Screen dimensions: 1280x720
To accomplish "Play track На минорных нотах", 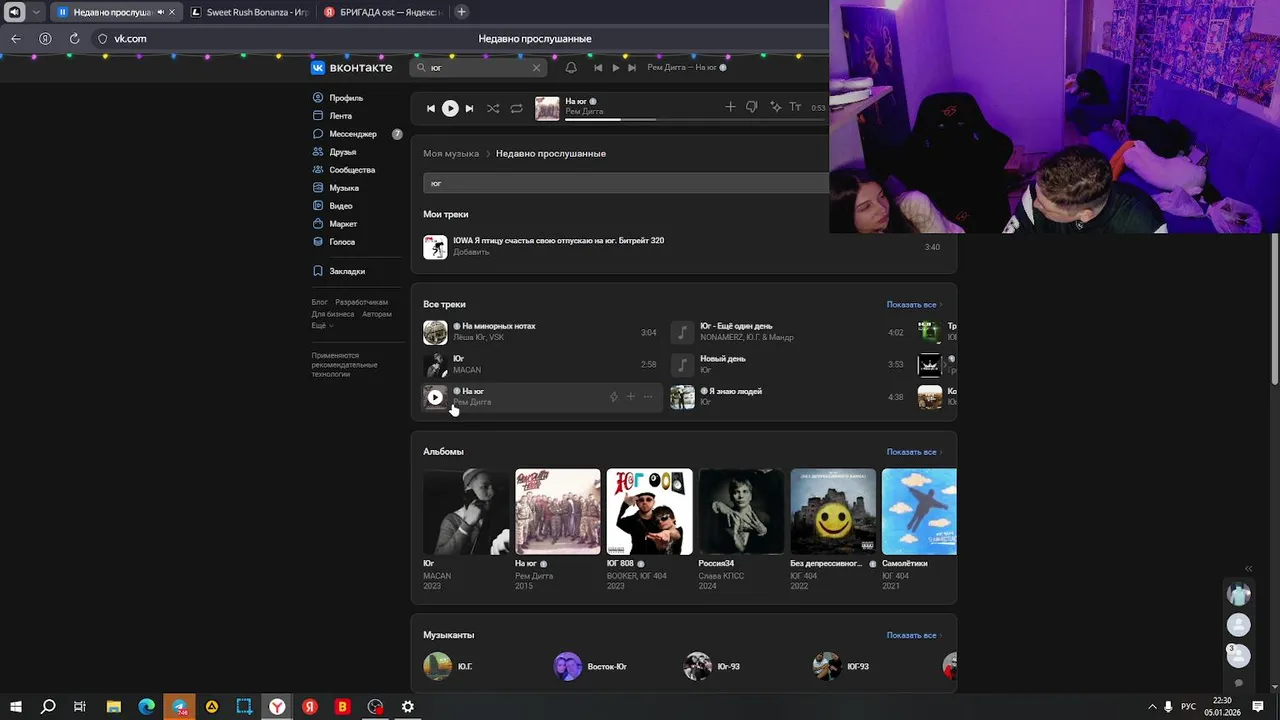I will click(x=435, y=332).
